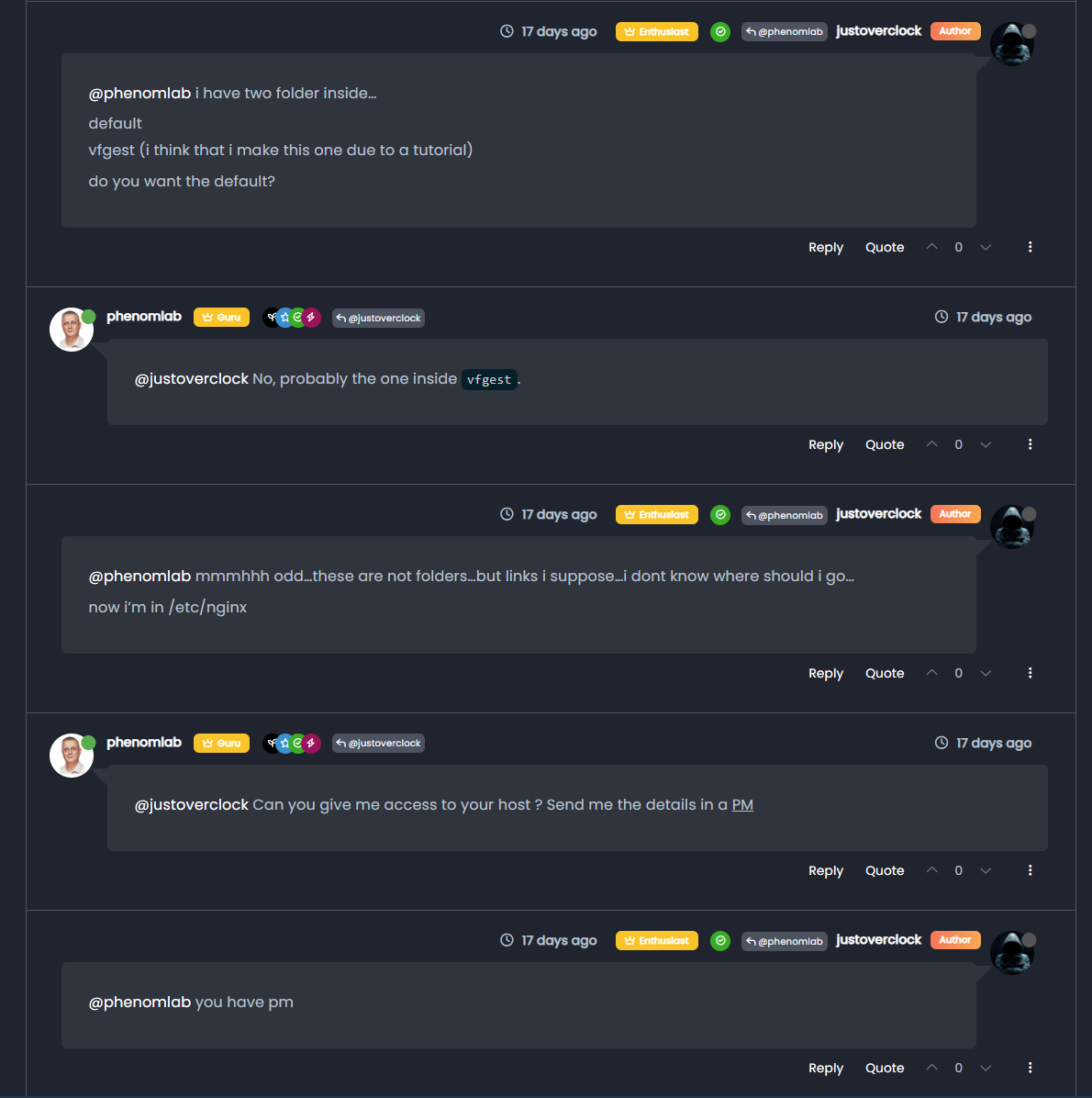Image resolution: width=1092 pixels, height=1098 pixels.
Task: Open the three-dot menu on the "you have pm" post
Action: [x=1031, y=1068]
